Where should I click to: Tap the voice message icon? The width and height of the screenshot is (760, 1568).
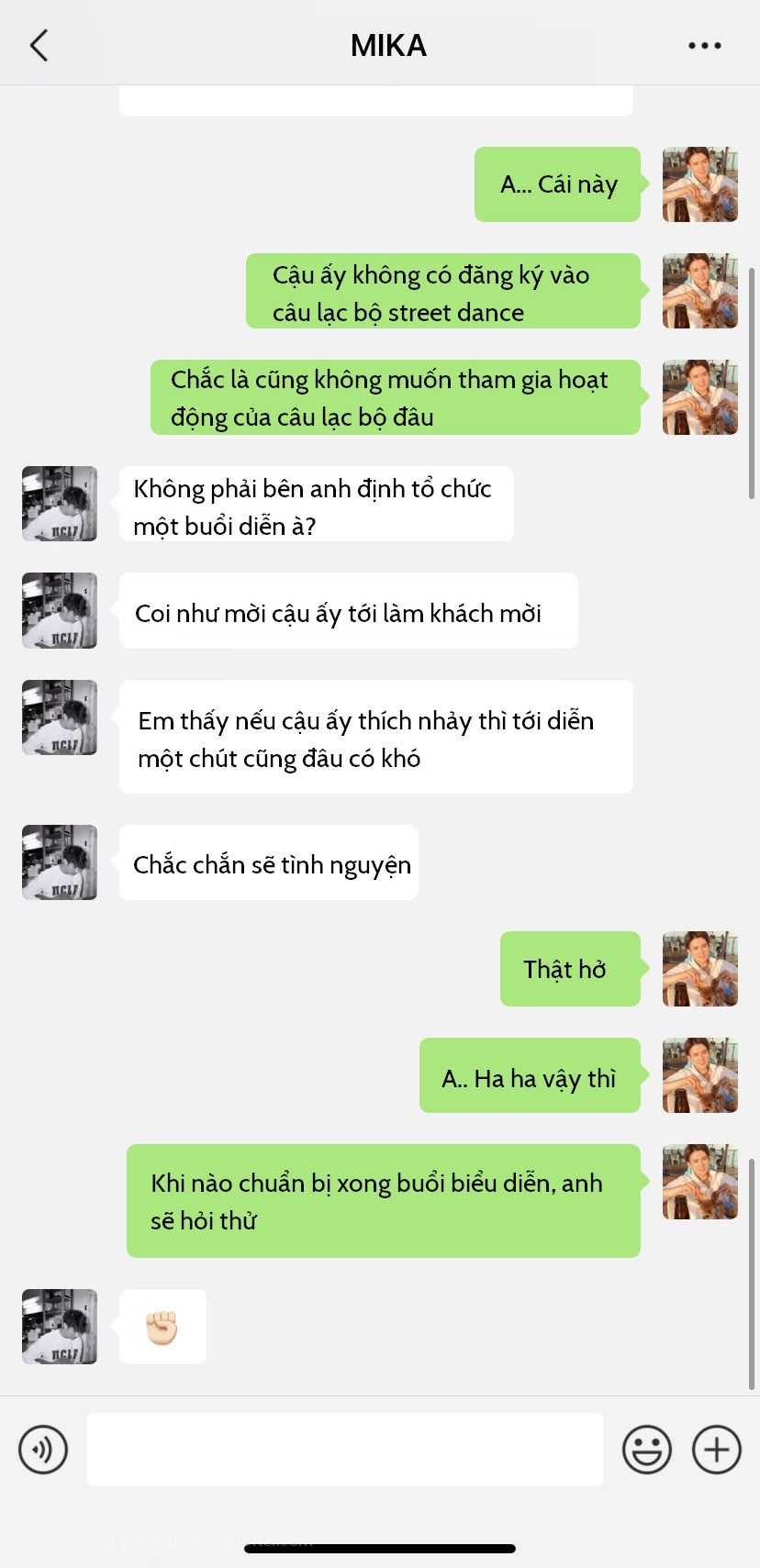pos(43,1450)
